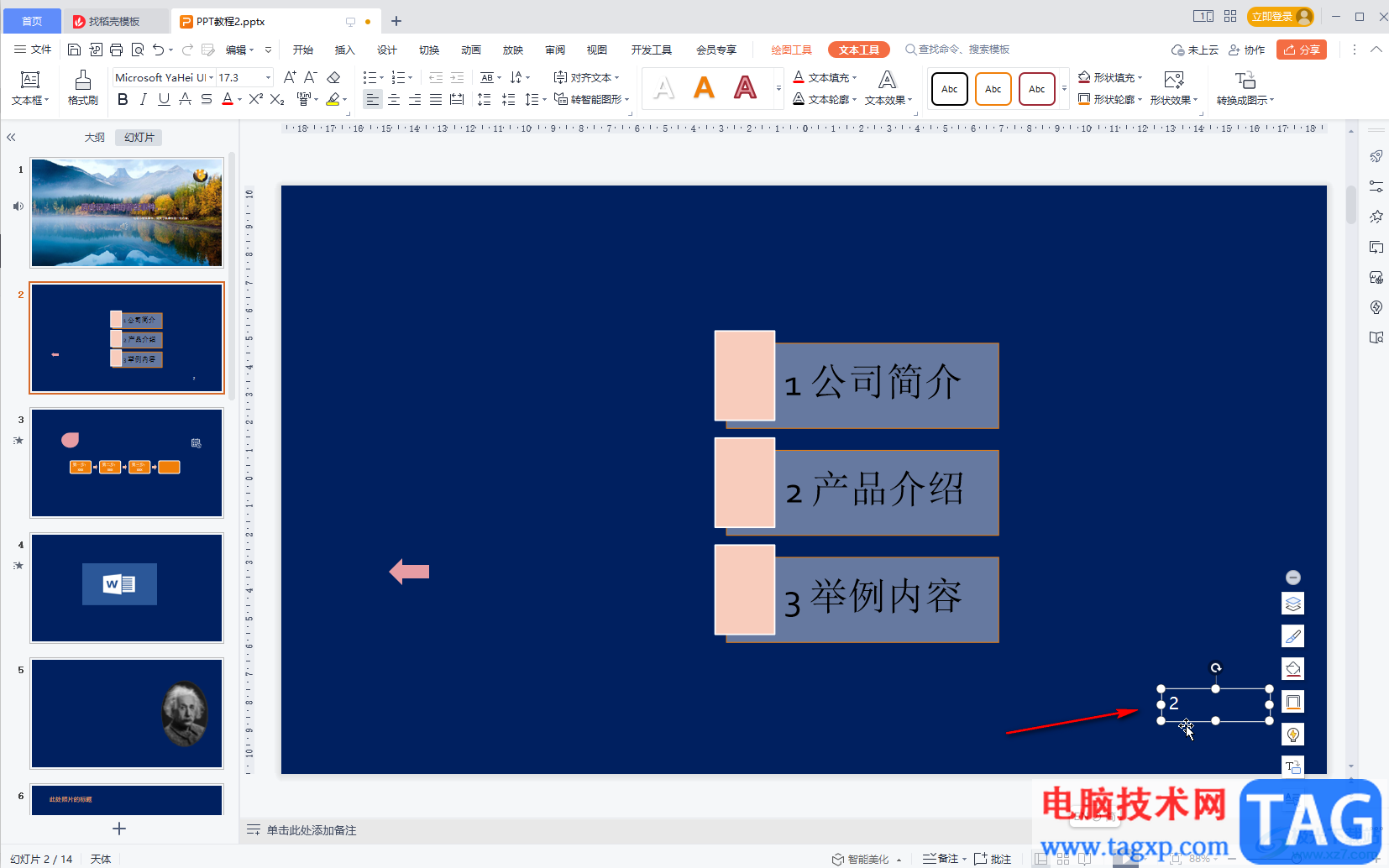Increase the font size

[290, 77]
